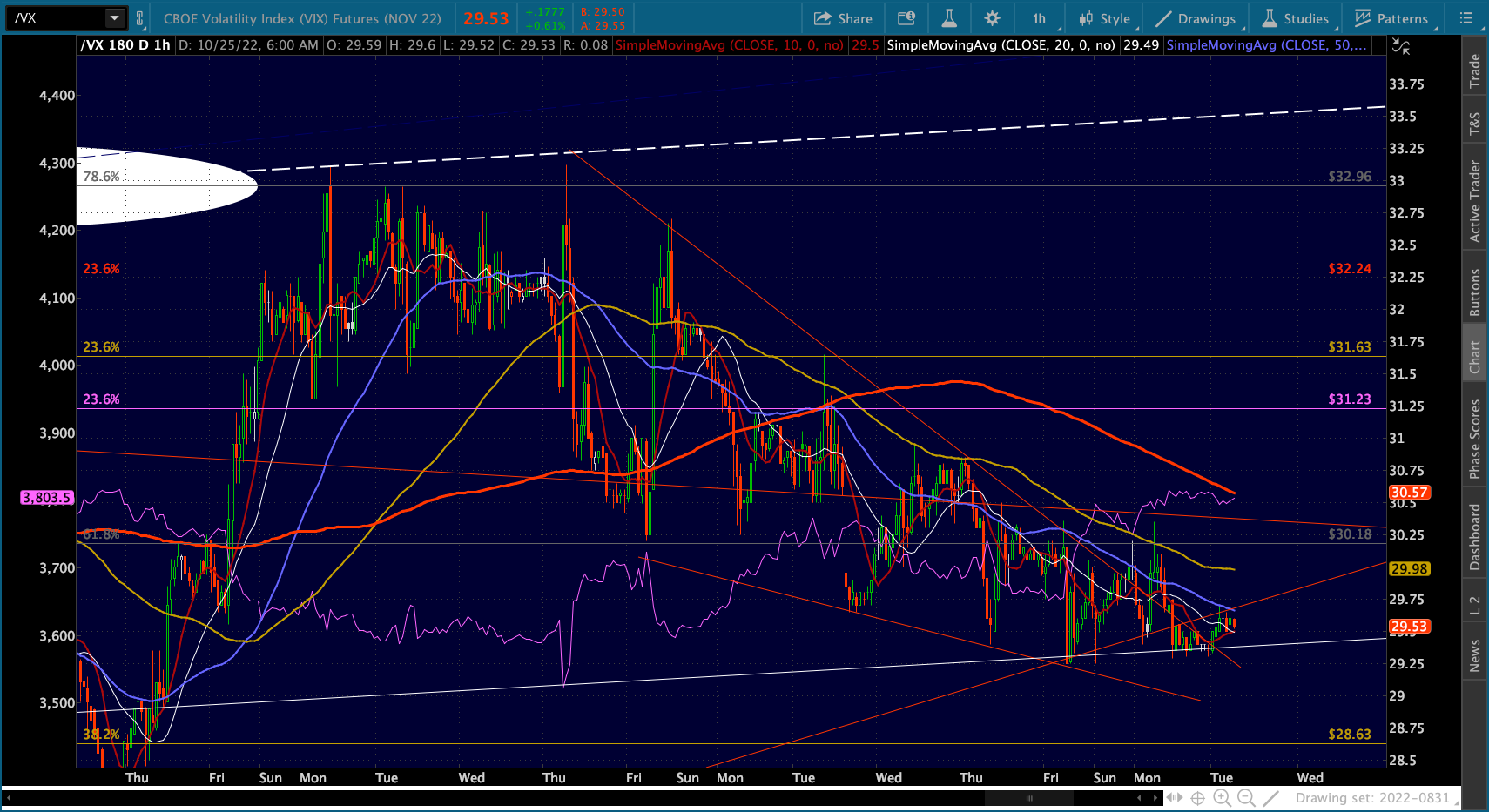Open the Patterns menu

pos(1391,18)
